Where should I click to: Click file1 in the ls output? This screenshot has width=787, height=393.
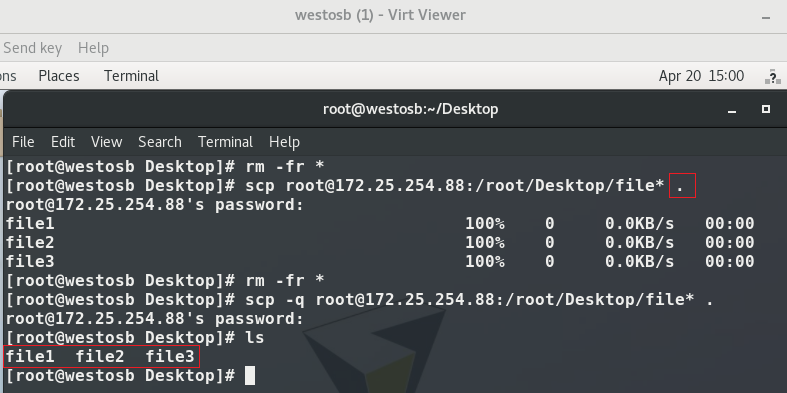pos(30,357)
